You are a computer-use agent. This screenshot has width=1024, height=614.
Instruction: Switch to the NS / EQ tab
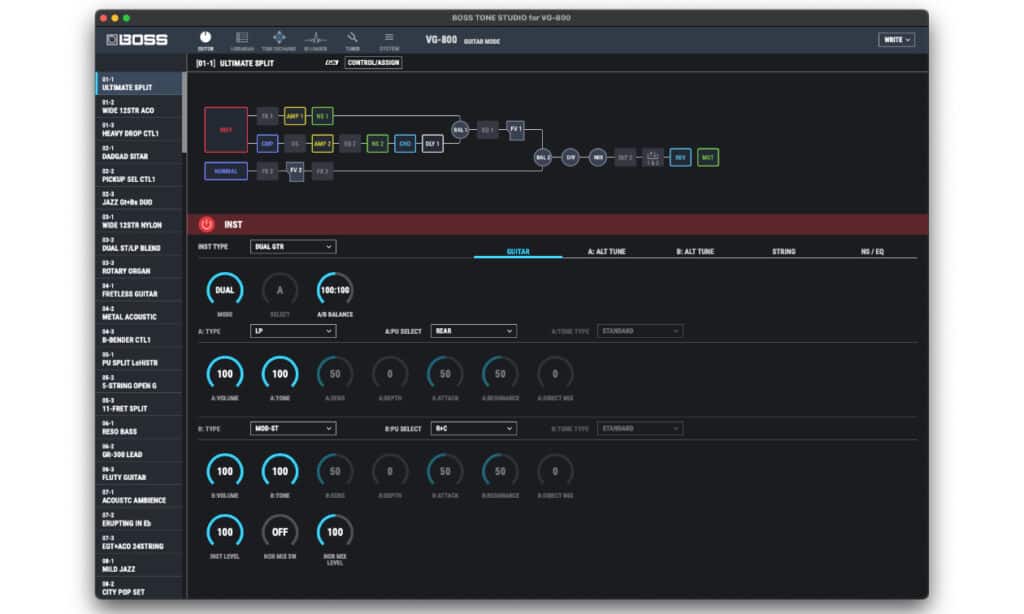pyautogui.click(x=872, y=251)
